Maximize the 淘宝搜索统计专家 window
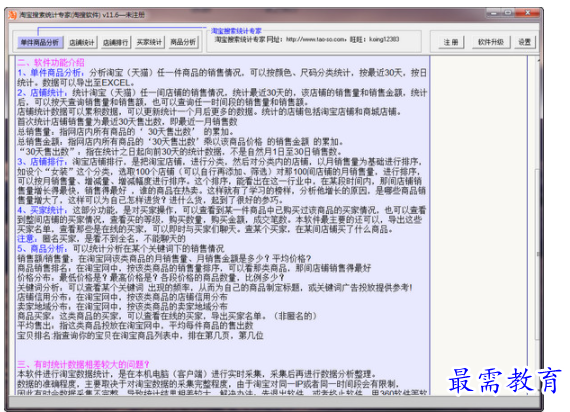Screen dimensions: 570x412 click(x=508, y=13)
